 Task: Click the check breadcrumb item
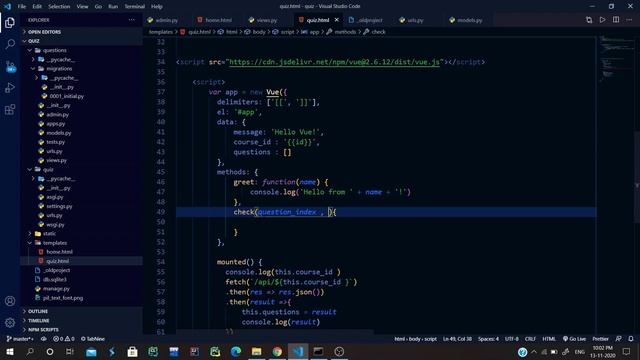pos(378,32)
